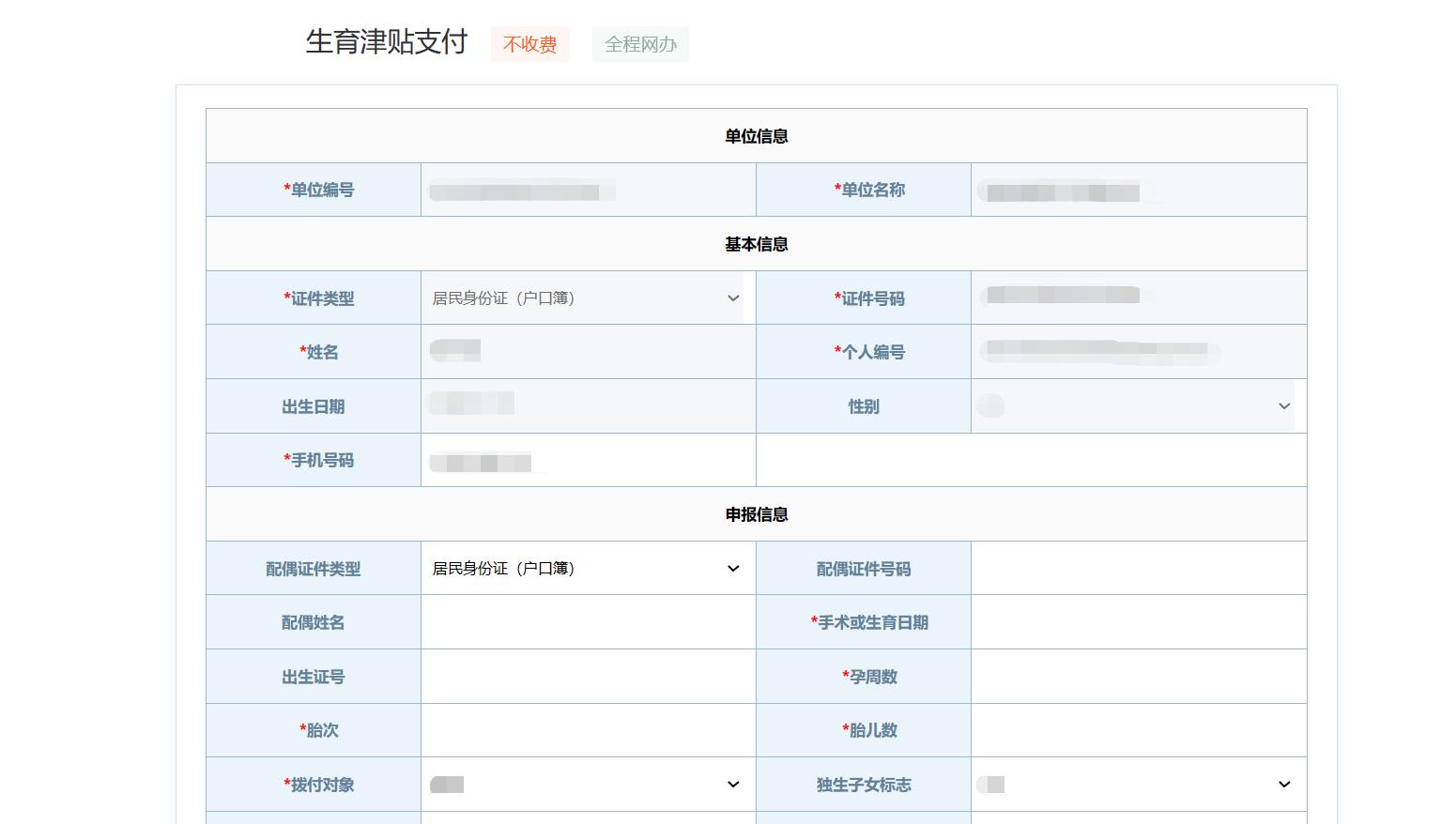This screenshot has height=824, width=1456.
Task: Open the 独生子女标志 dropdown
Action: click(x=1135, y=784)
